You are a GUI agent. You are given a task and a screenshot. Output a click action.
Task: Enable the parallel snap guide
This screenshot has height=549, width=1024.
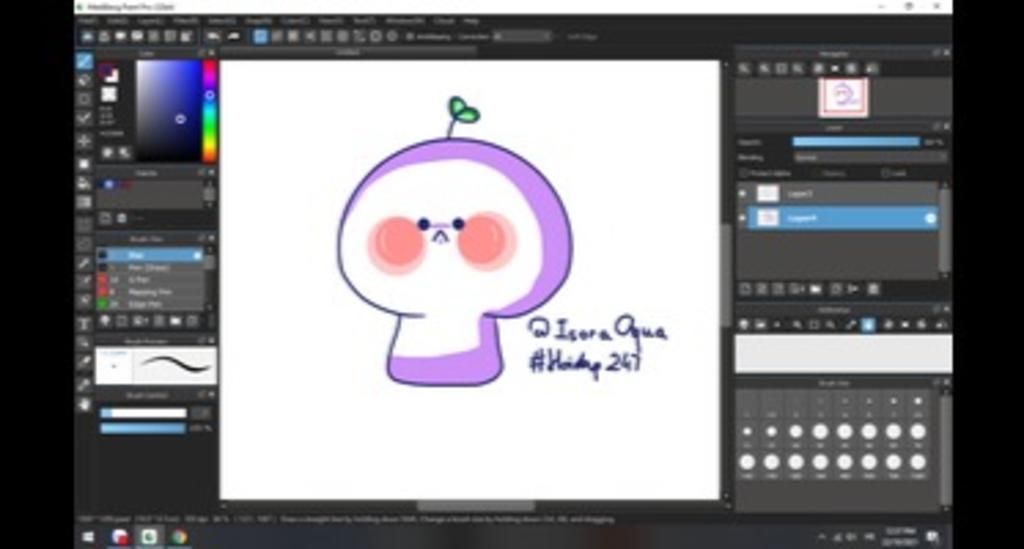(277, 37)
